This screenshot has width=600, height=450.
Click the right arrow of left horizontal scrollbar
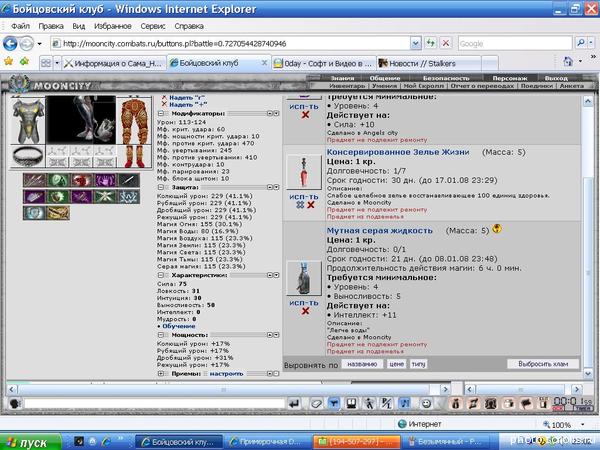(x=445, y=390)
